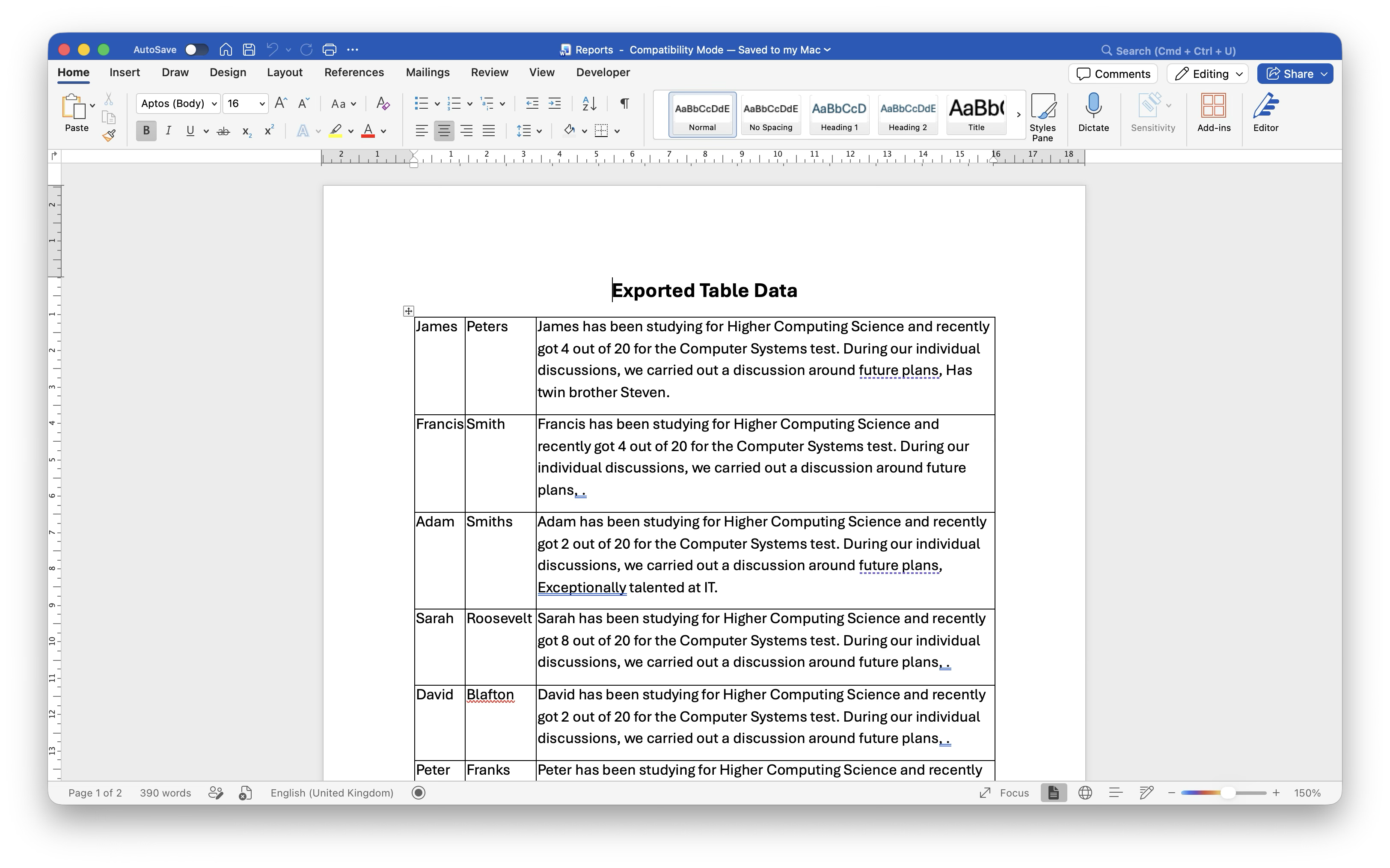Screen dimensions: 1390x868
Task: Open the font name dropdown
Action: (x=178, y=103)
